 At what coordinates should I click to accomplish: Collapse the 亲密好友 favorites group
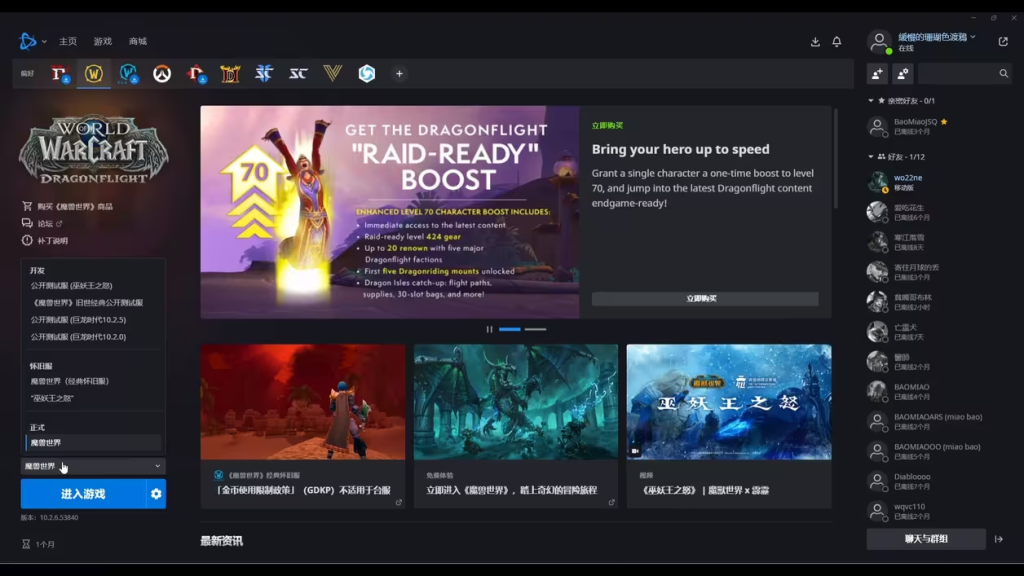coord(871,101)
